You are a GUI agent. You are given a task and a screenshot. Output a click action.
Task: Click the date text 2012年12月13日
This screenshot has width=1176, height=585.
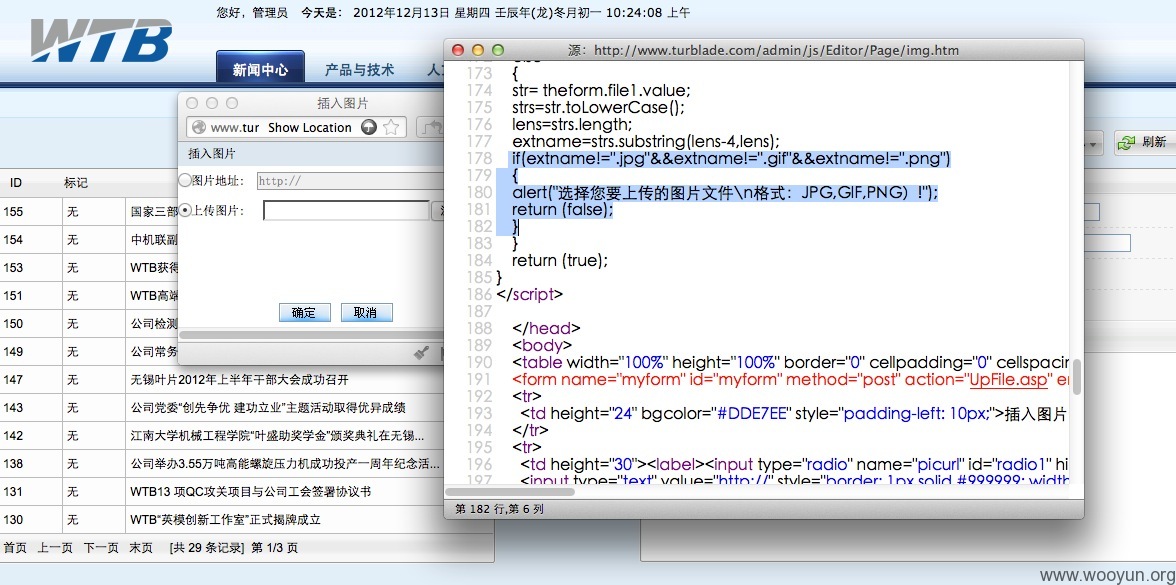pos(400,13)
